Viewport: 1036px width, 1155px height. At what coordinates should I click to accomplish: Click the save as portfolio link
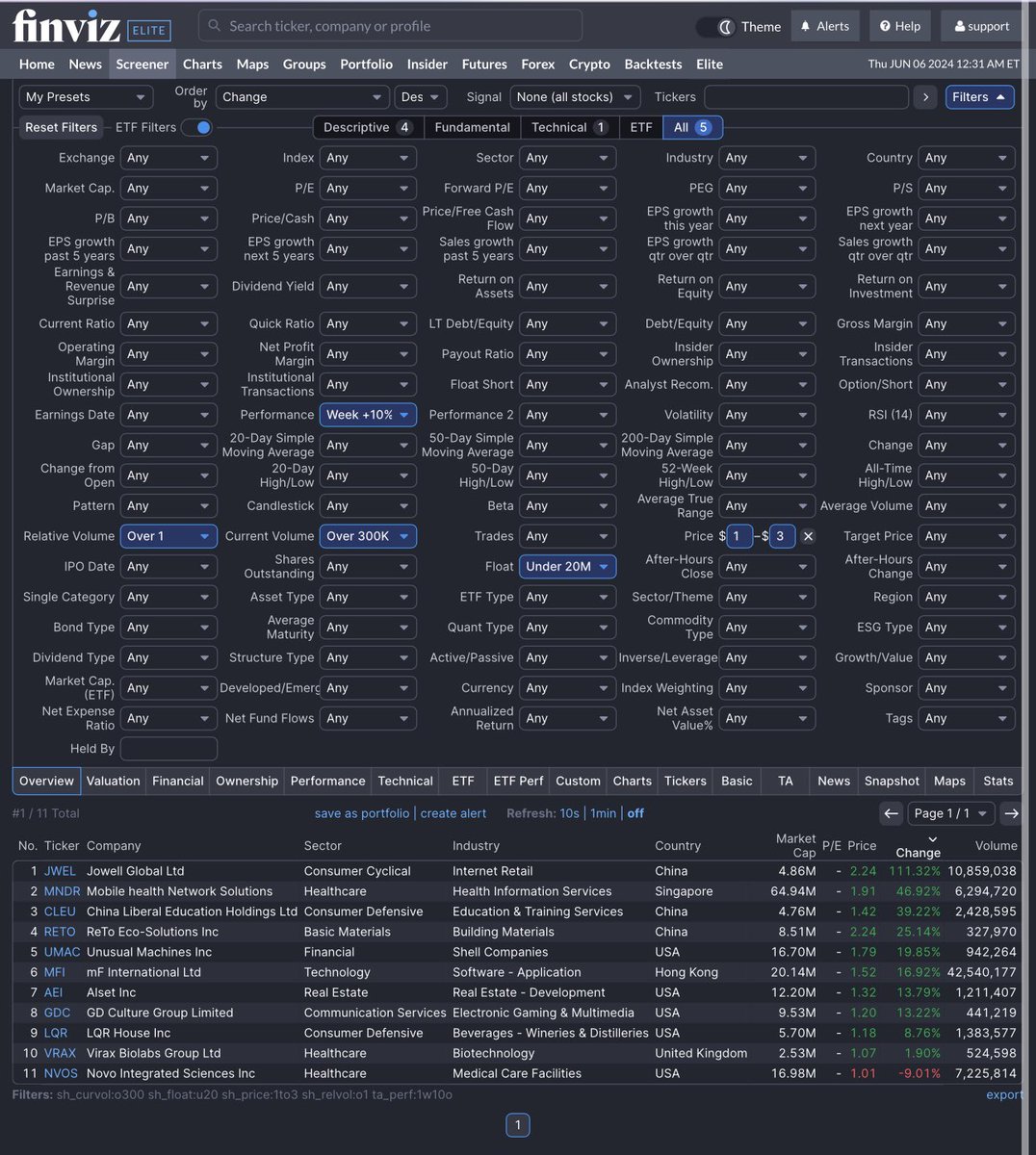tap(362, 813)
